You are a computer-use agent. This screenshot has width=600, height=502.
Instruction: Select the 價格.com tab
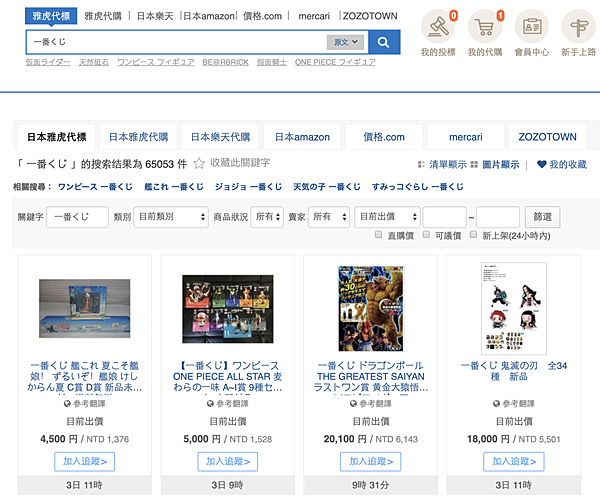[384, 137]
